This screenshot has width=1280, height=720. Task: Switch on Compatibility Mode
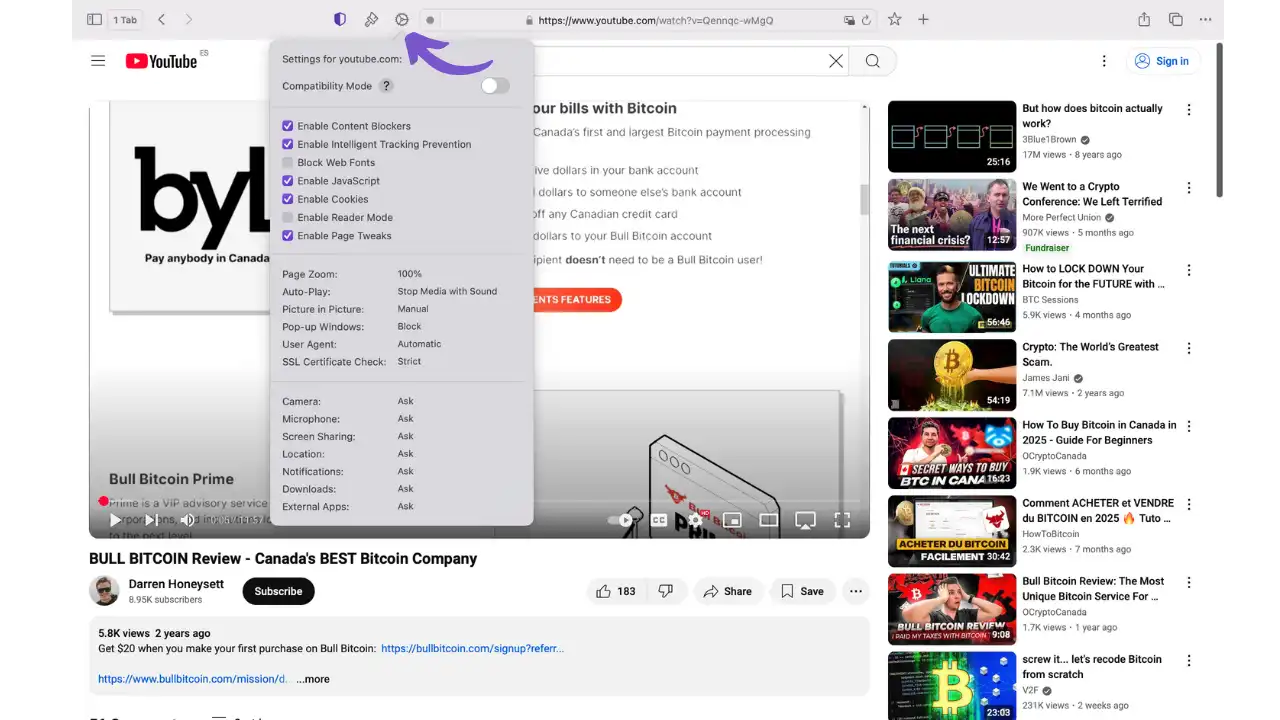[494, 86]
